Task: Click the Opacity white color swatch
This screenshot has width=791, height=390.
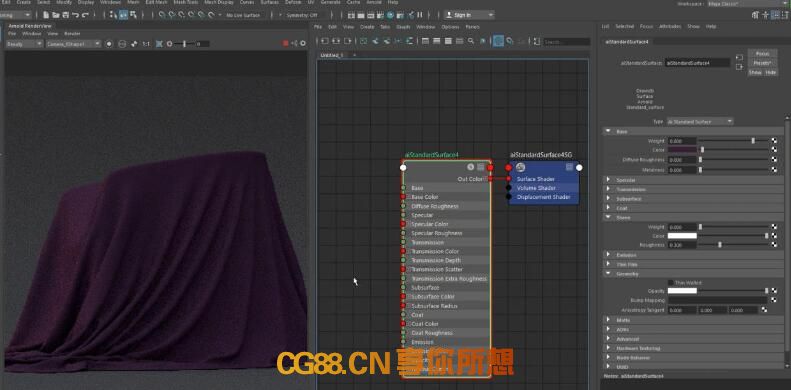Action: click(682, 291)
